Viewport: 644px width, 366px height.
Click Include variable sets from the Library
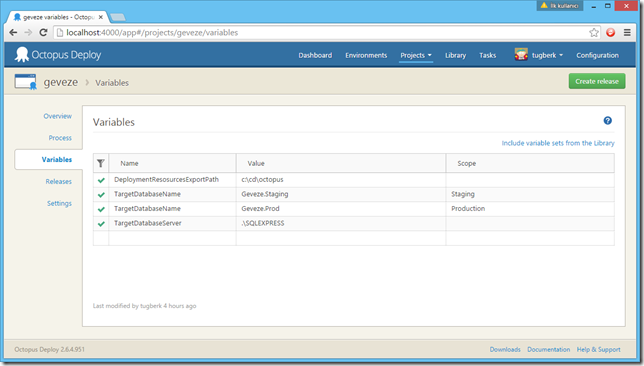click(558, 143)
